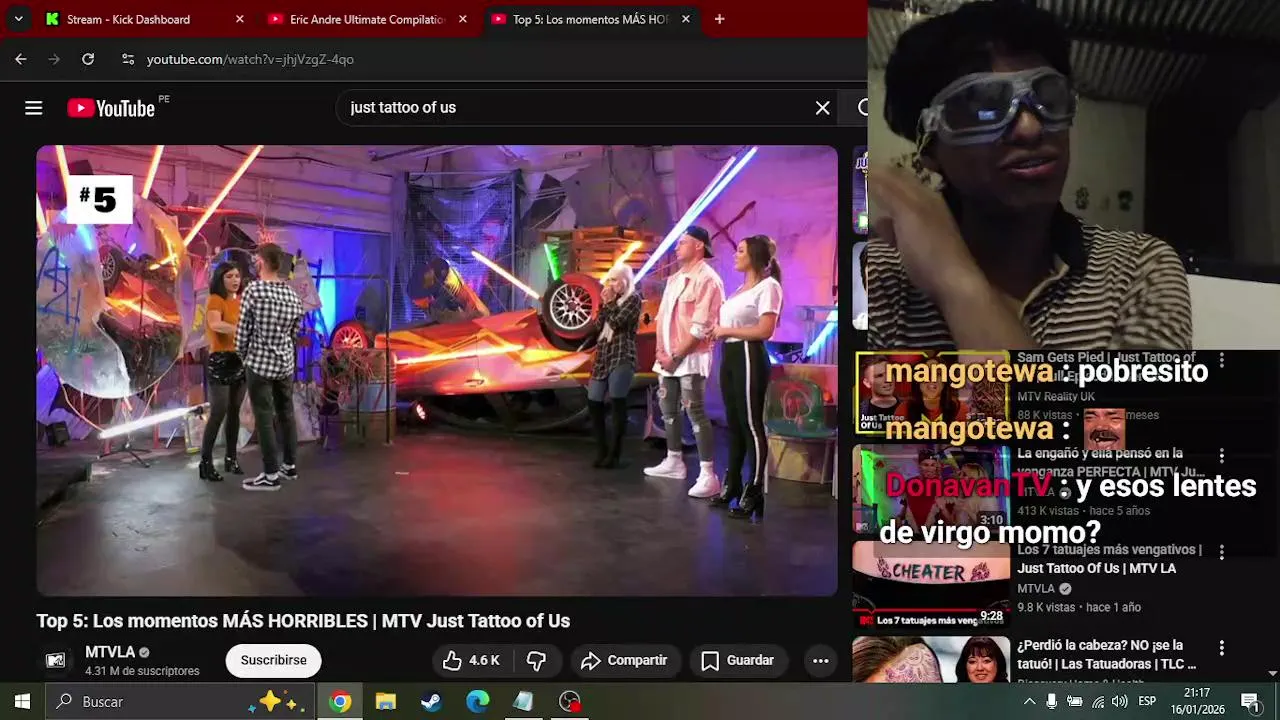Image resolution: width=1280 pixels, height=720 pixels.
Task: Open Chrome from the taskbar
Action: pos(340,702)
